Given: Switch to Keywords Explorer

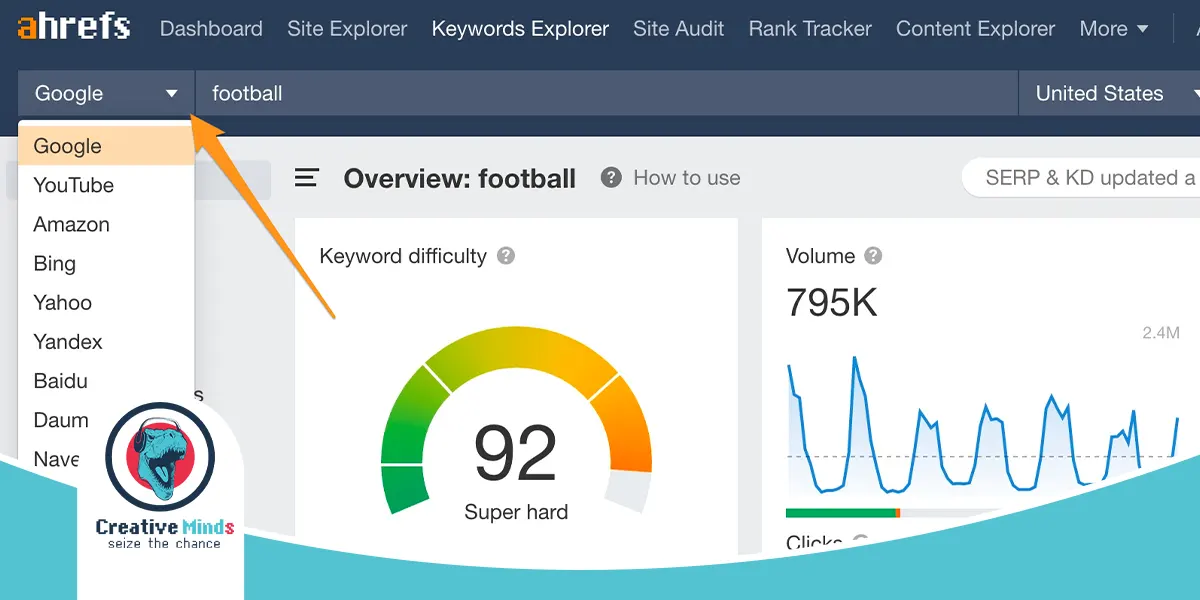Looking at the screenshot, I should point(520,29).
